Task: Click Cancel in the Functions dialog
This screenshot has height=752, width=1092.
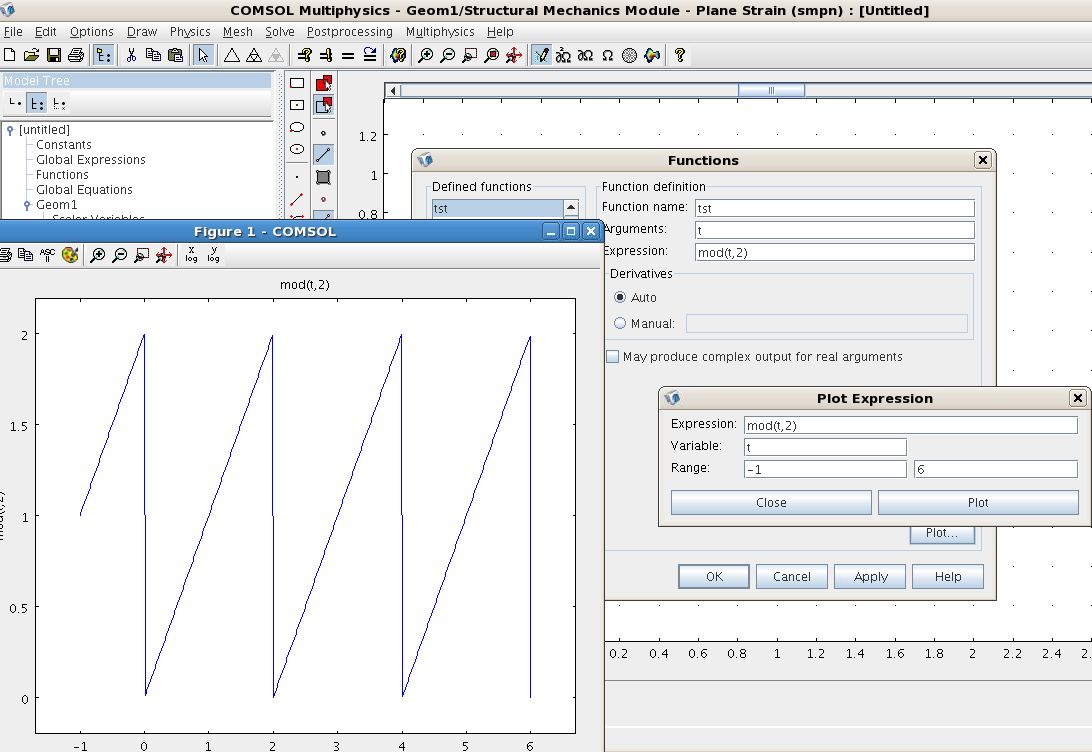Action: point(792,577)
